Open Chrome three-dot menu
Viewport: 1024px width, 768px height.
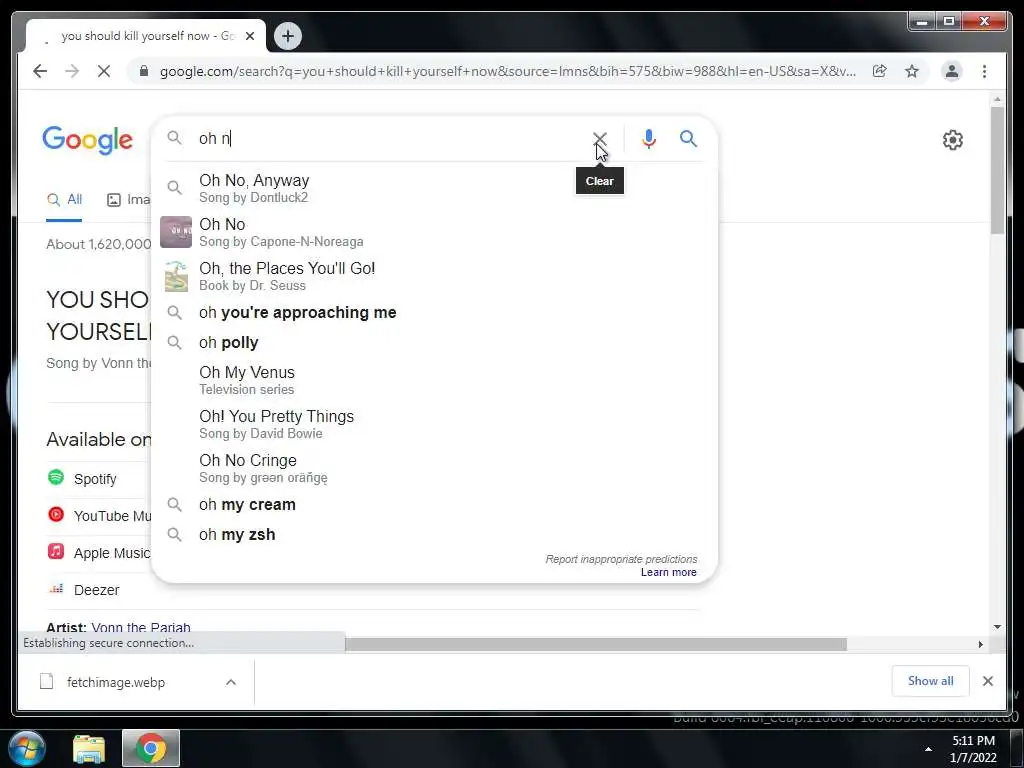tap(984, 71)
